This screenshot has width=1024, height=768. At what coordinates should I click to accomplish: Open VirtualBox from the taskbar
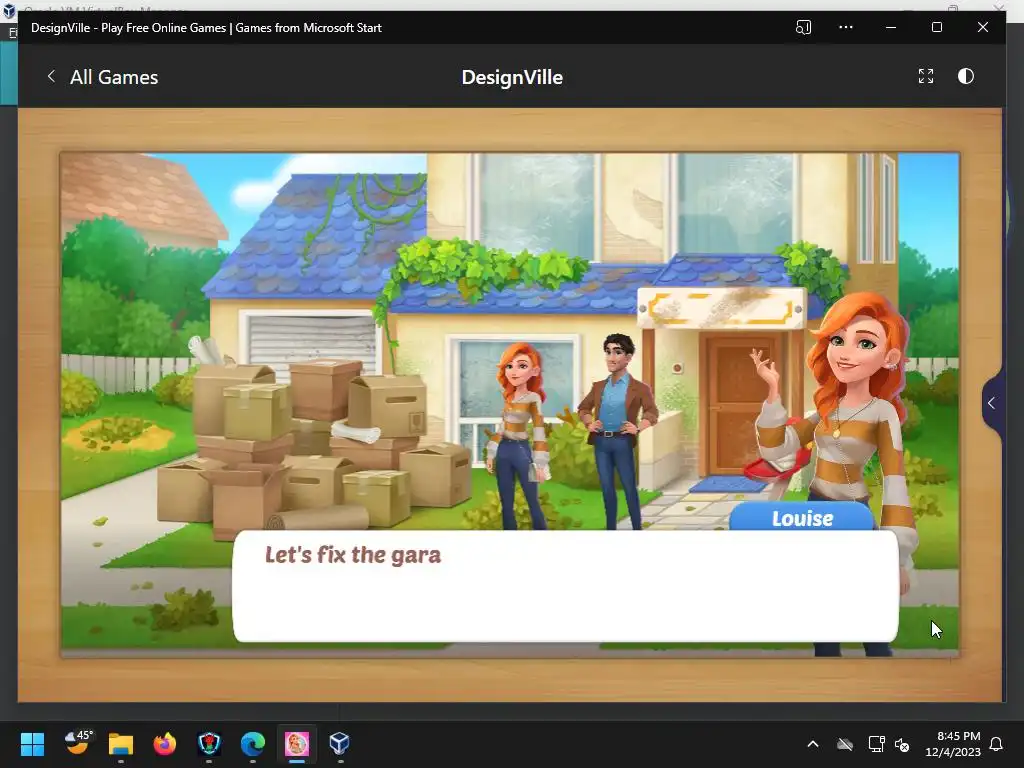pyautogui.click(x=340, y=744)
